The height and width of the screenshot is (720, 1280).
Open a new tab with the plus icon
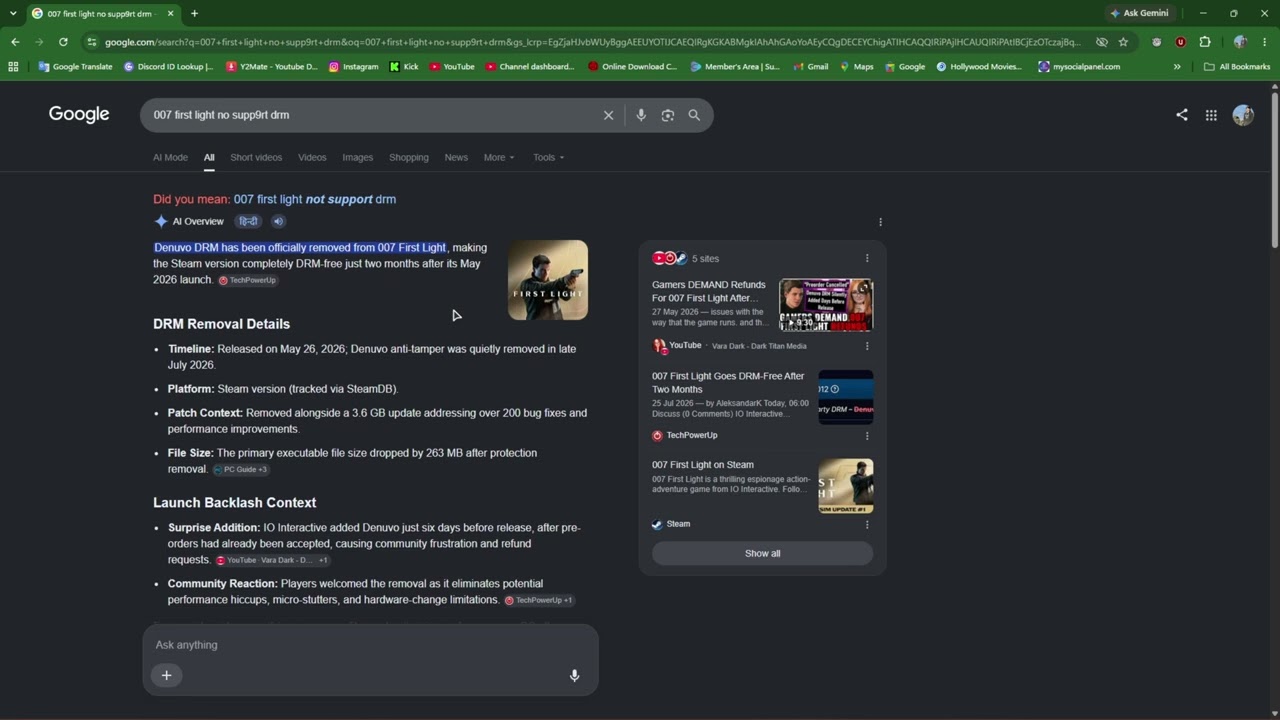(194, 13)
